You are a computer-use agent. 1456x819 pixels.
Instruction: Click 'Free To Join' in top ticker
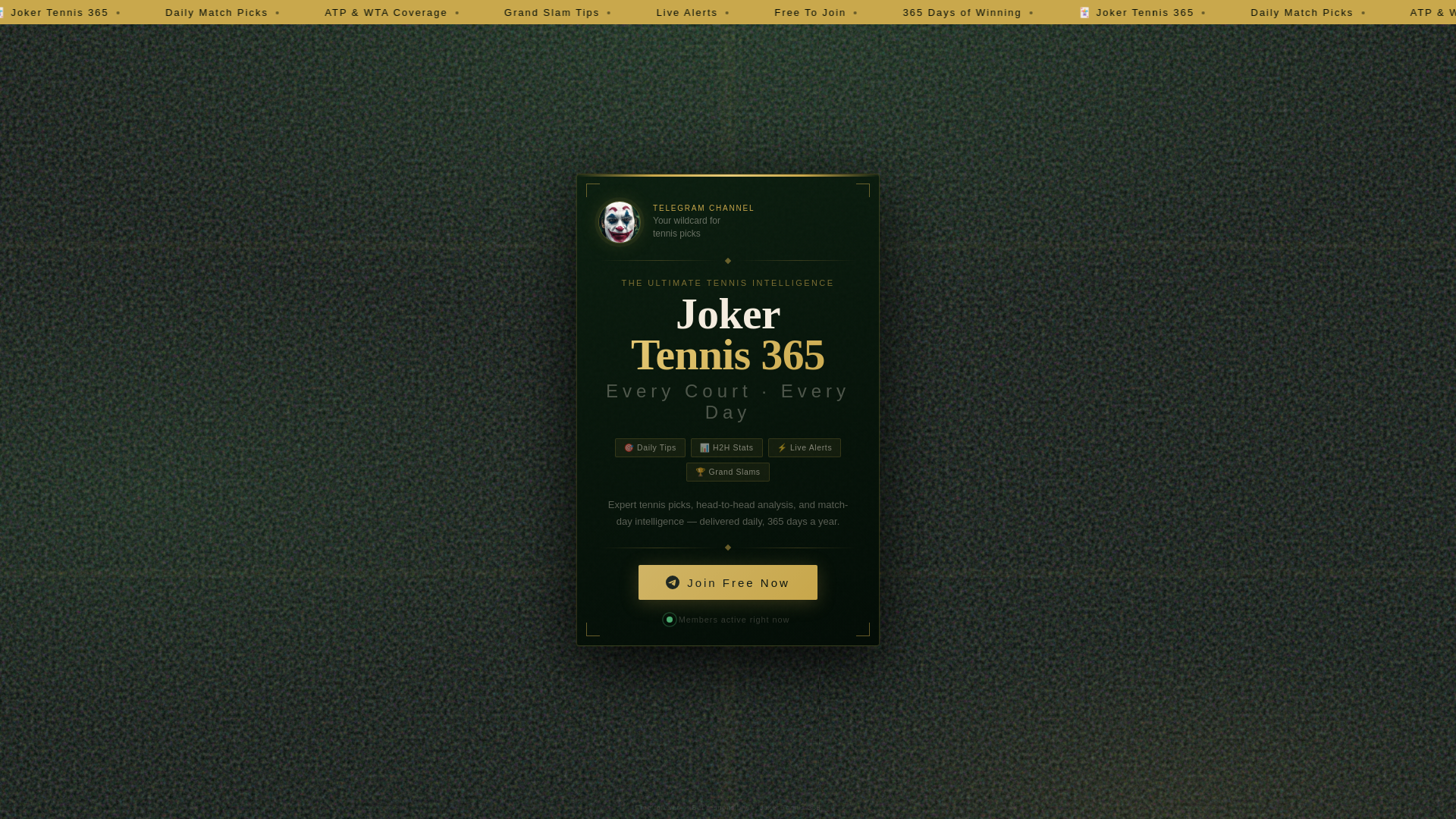point(809,12)
